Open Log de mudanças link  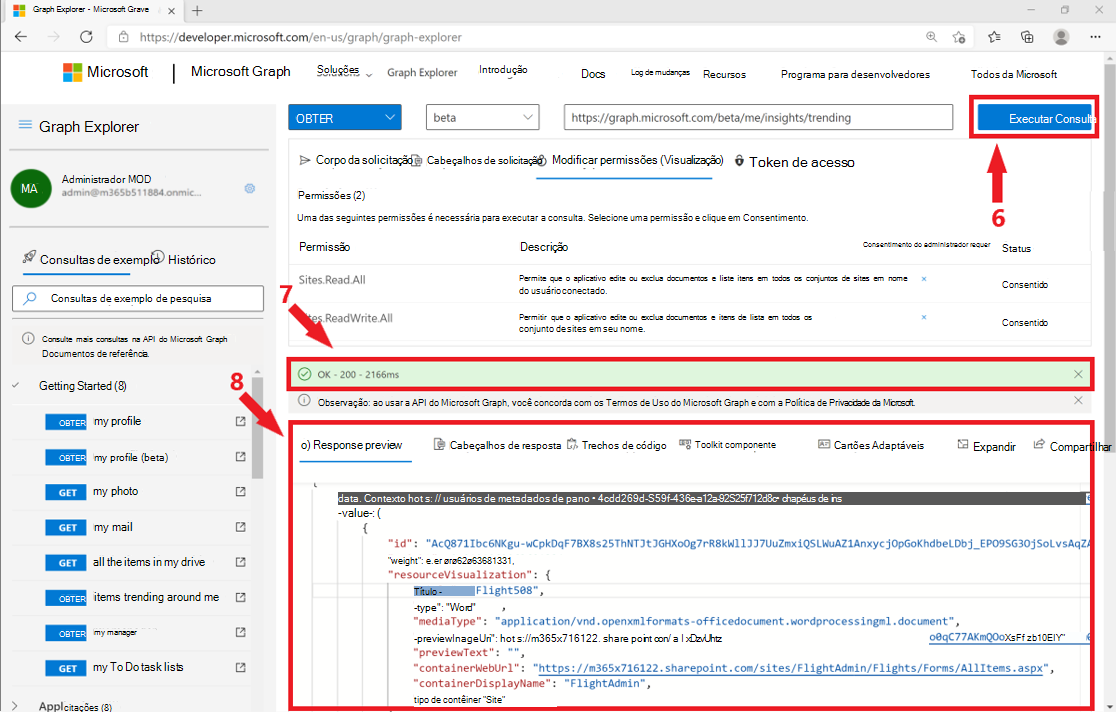(x=660, y=73)
